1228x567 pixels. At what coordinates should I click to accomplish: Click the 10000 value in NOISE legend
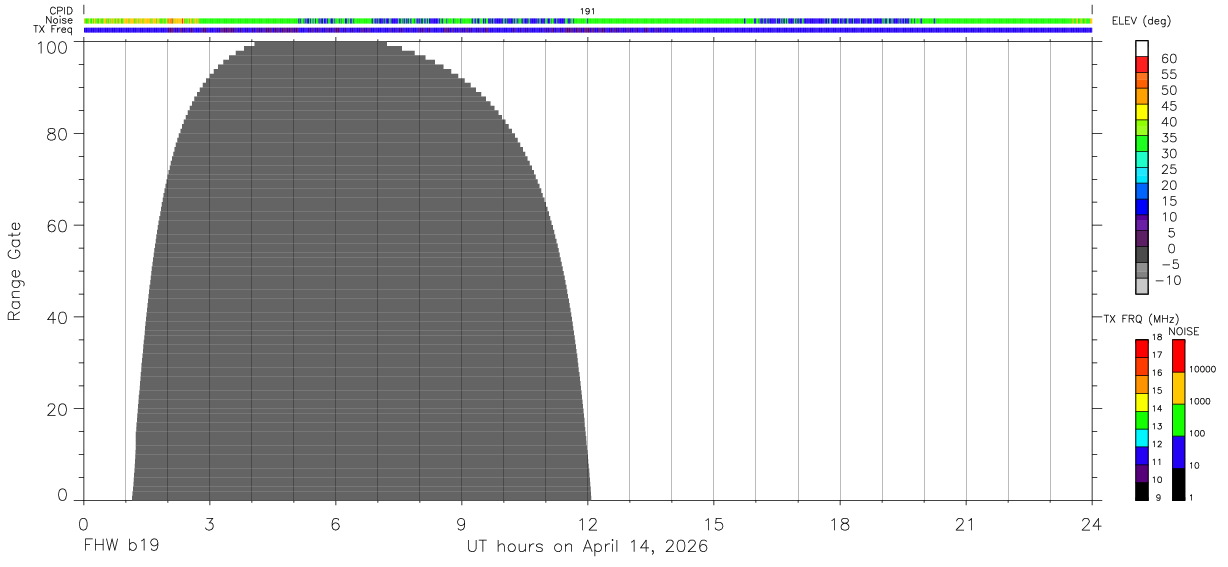pos(1204,369)
